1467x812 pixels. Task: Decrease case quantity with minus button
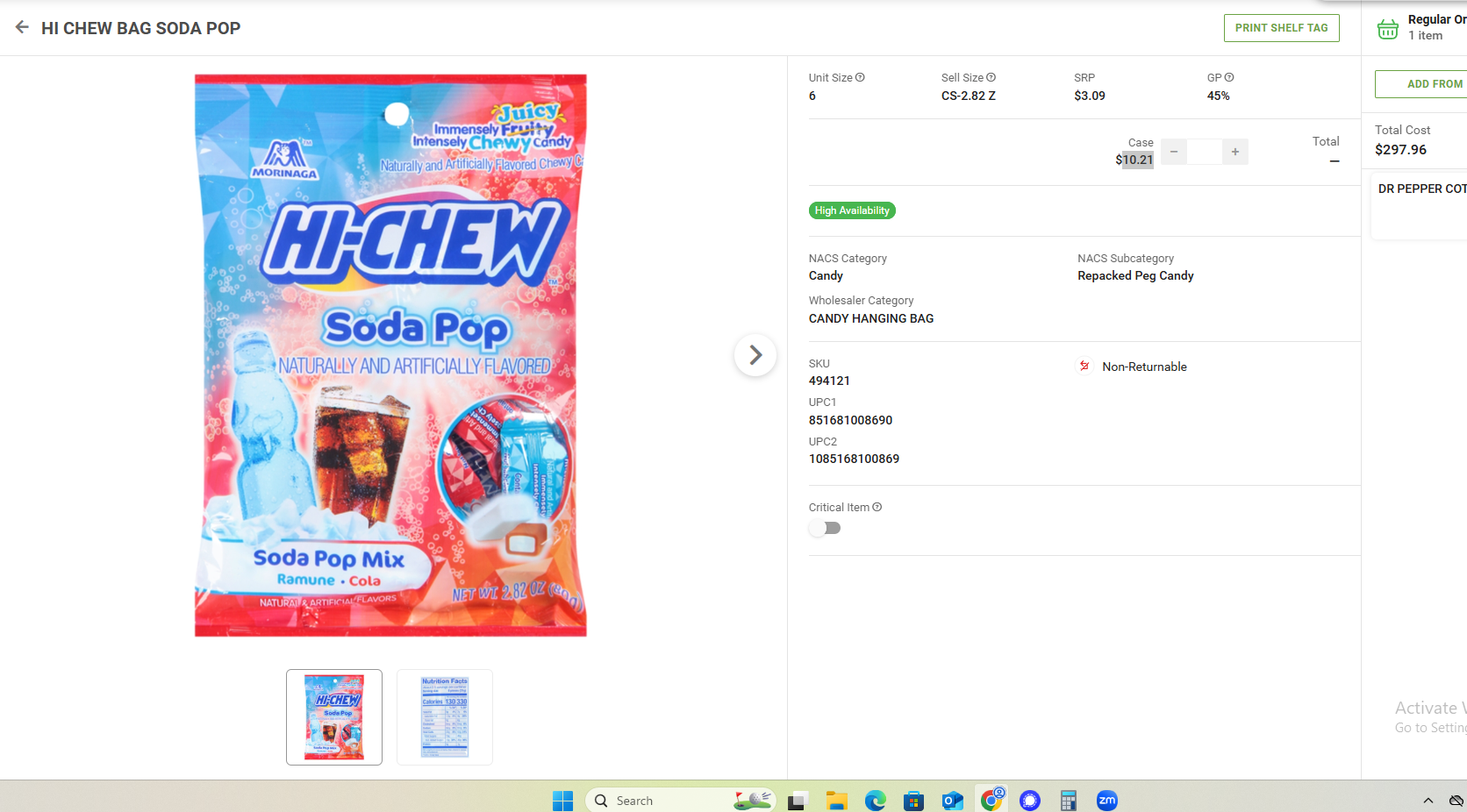1174,152
